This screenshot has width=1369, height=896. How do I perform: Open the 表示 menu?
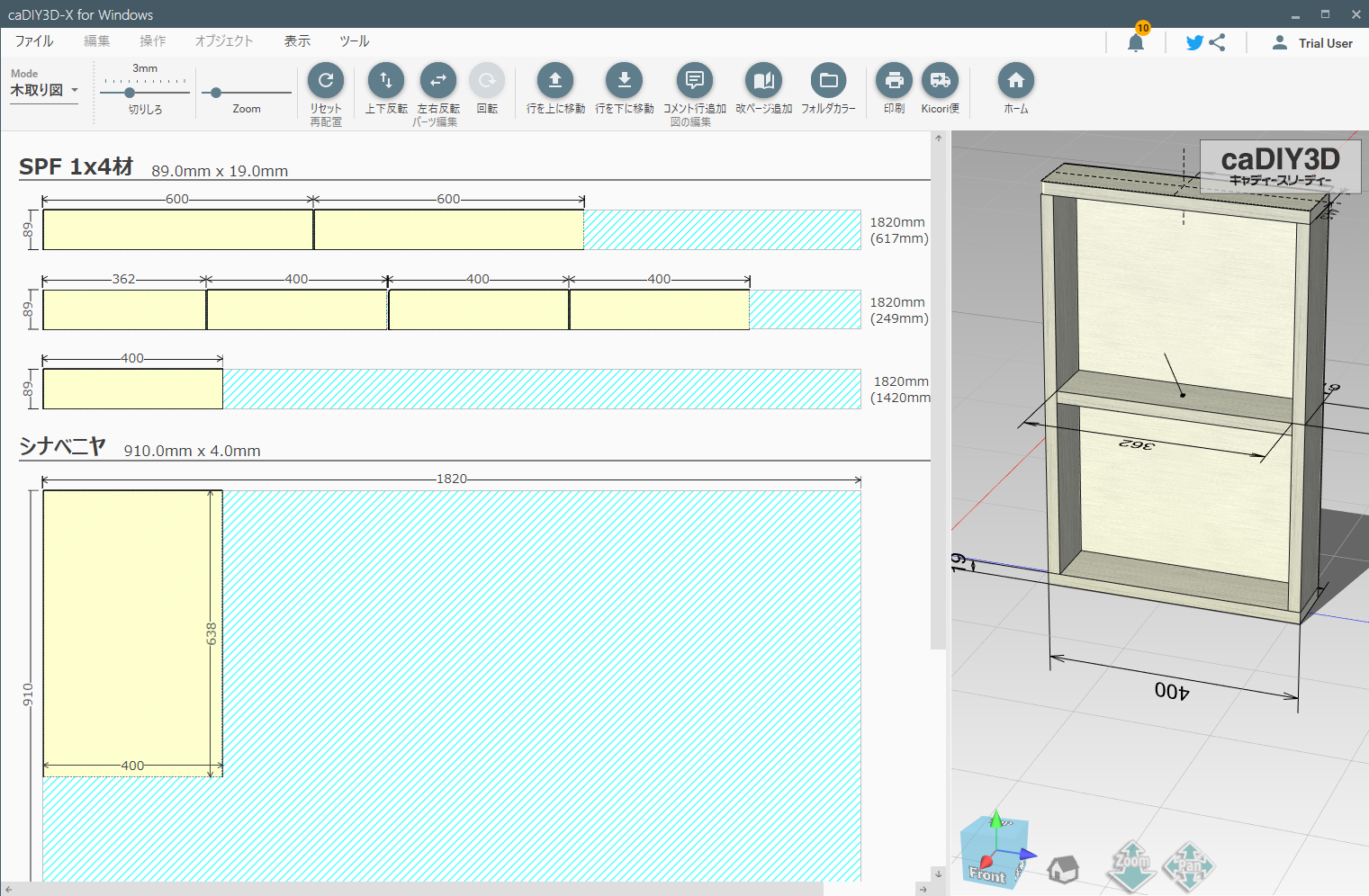click(x=297, y=41)
